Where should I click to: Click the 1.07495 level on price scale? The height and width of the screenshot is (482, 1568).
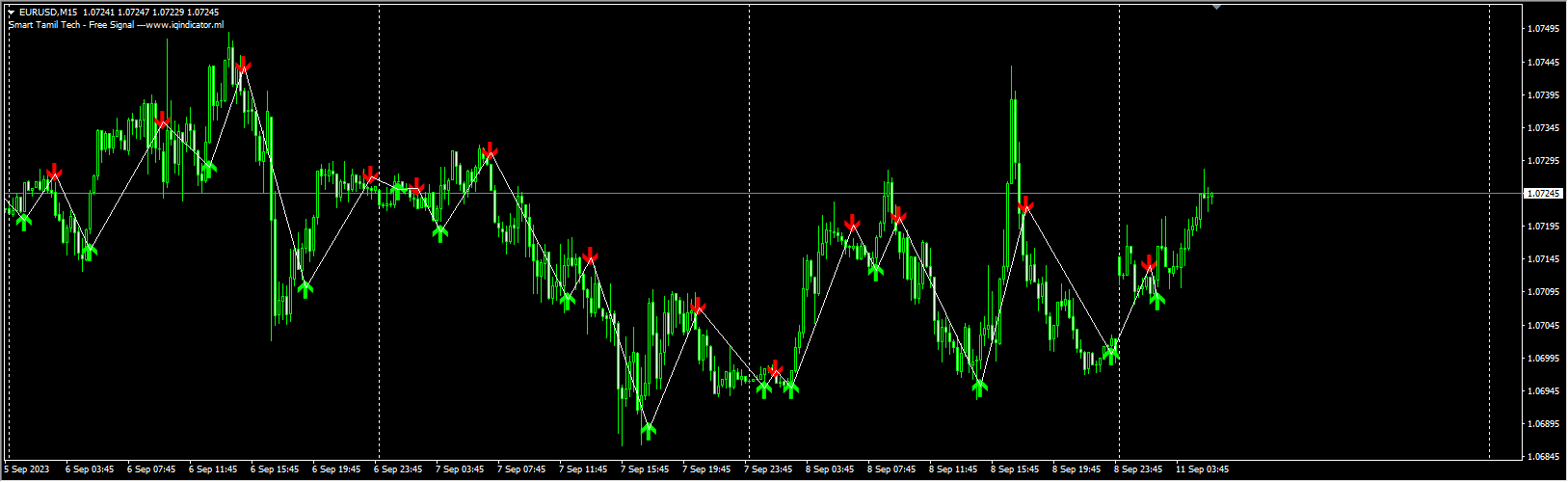(1544, 29)
